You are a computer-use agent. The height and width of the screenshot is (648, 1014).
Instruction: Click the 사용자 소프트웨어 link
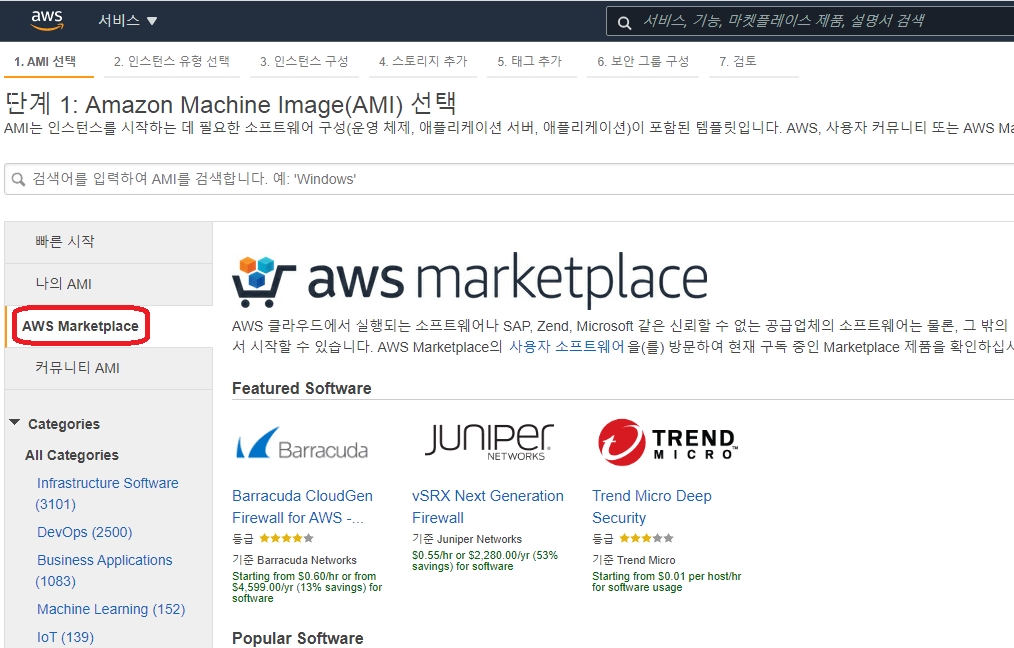point(566,346)
